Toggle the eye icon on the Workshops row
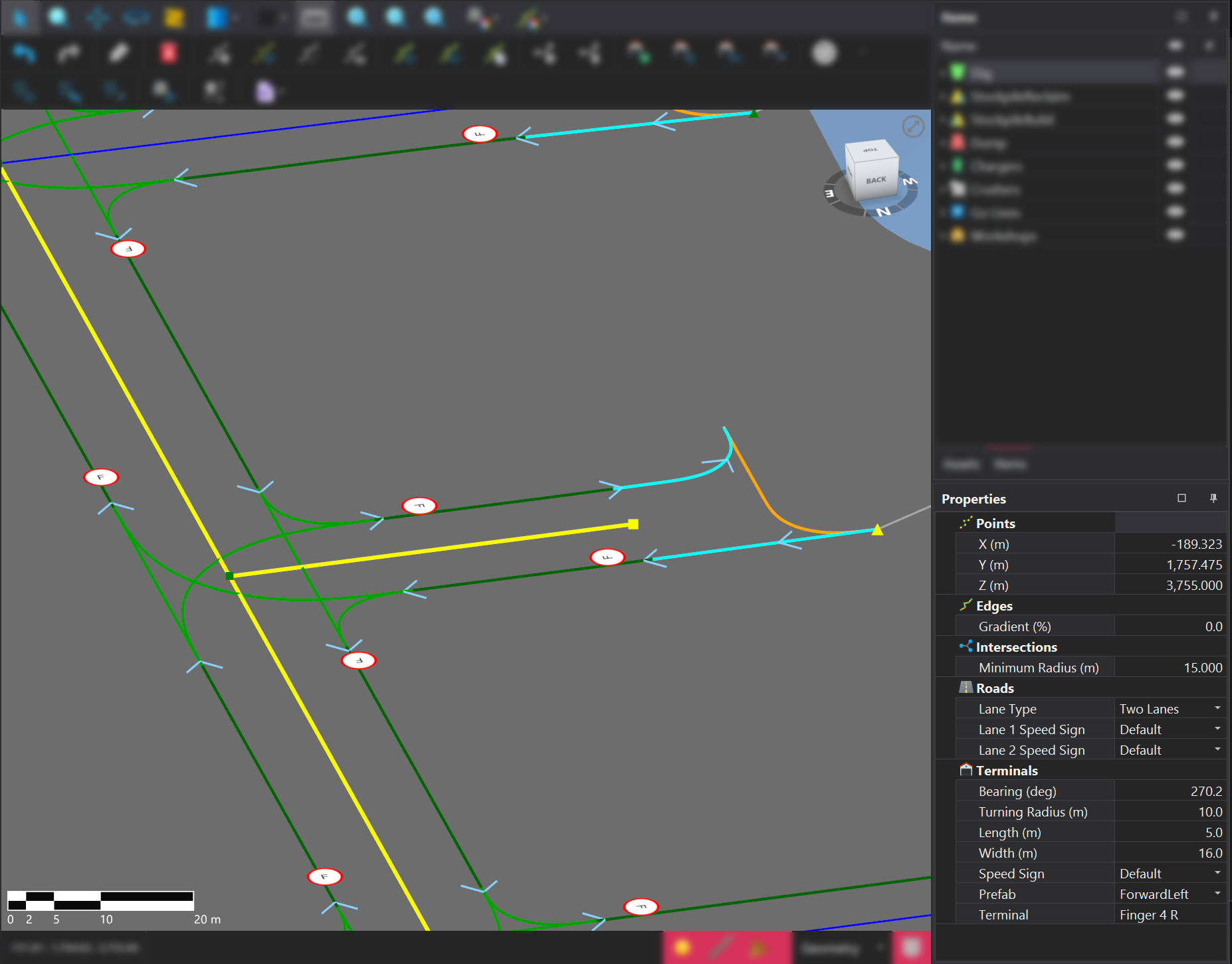This screenshot has width=1232, height=964. click(x=1175, y=235)
